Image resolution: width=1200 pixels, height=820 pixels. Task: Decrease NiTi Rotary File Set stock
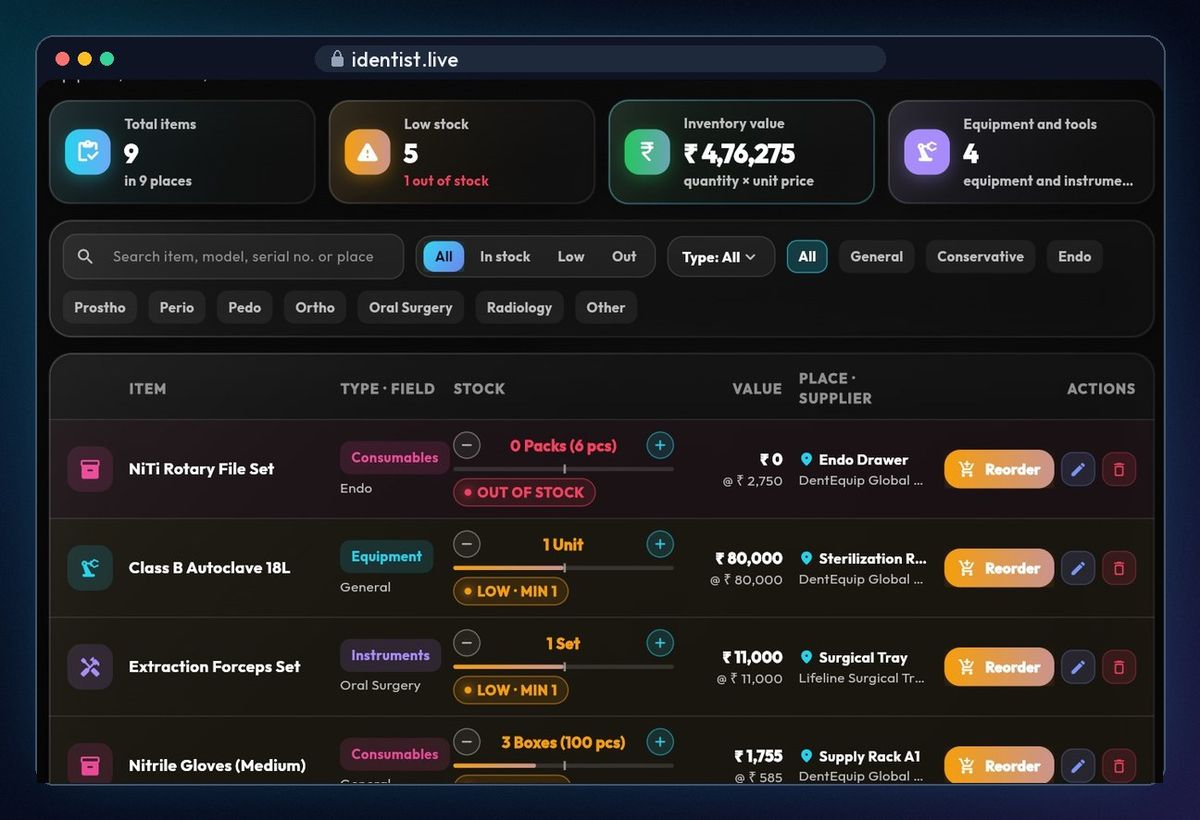click(x=467, y=445)
